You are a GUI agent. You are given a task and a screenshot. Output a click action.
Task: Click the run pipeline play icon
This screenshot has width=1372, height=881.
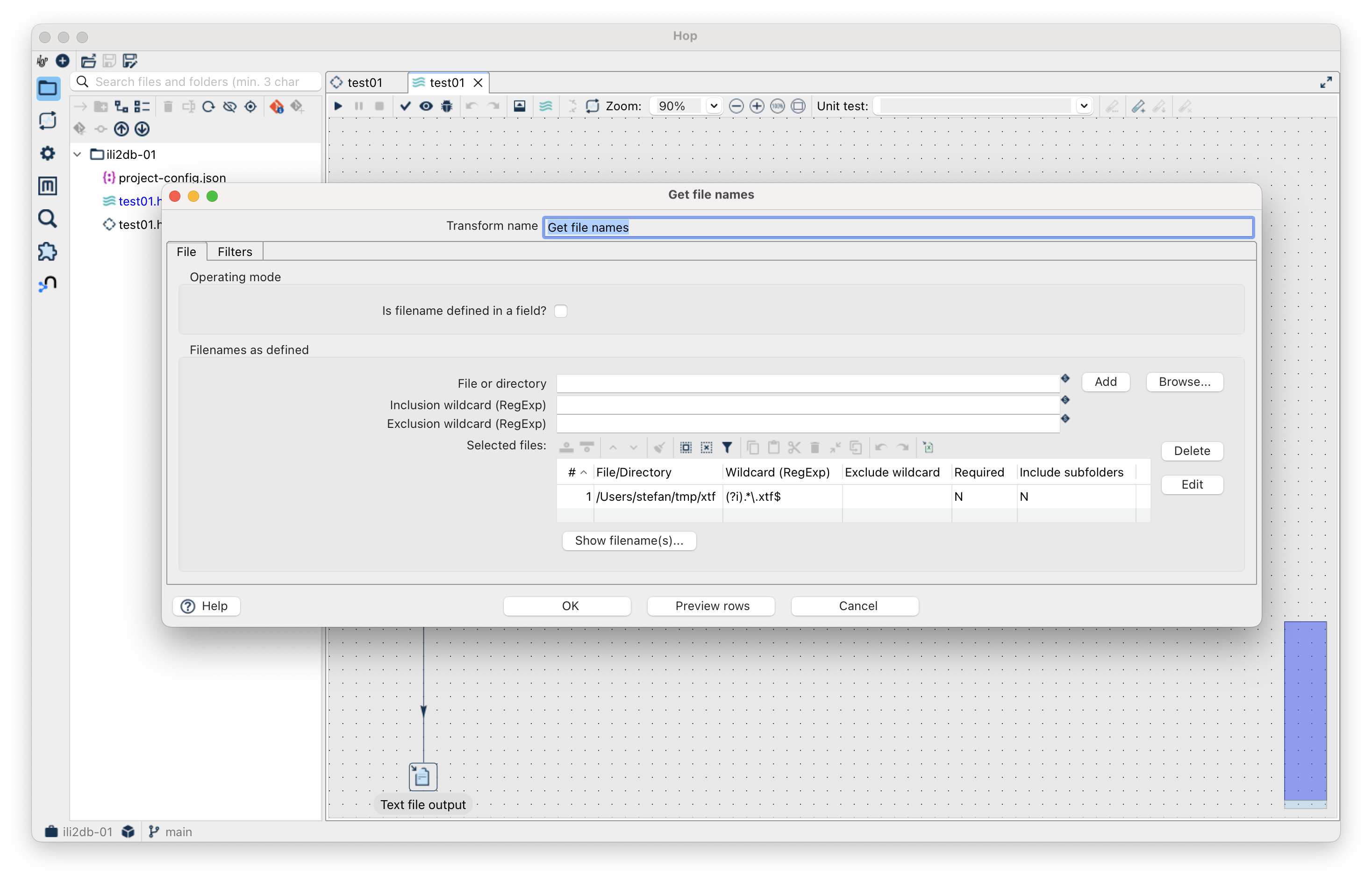click(338, 106)
